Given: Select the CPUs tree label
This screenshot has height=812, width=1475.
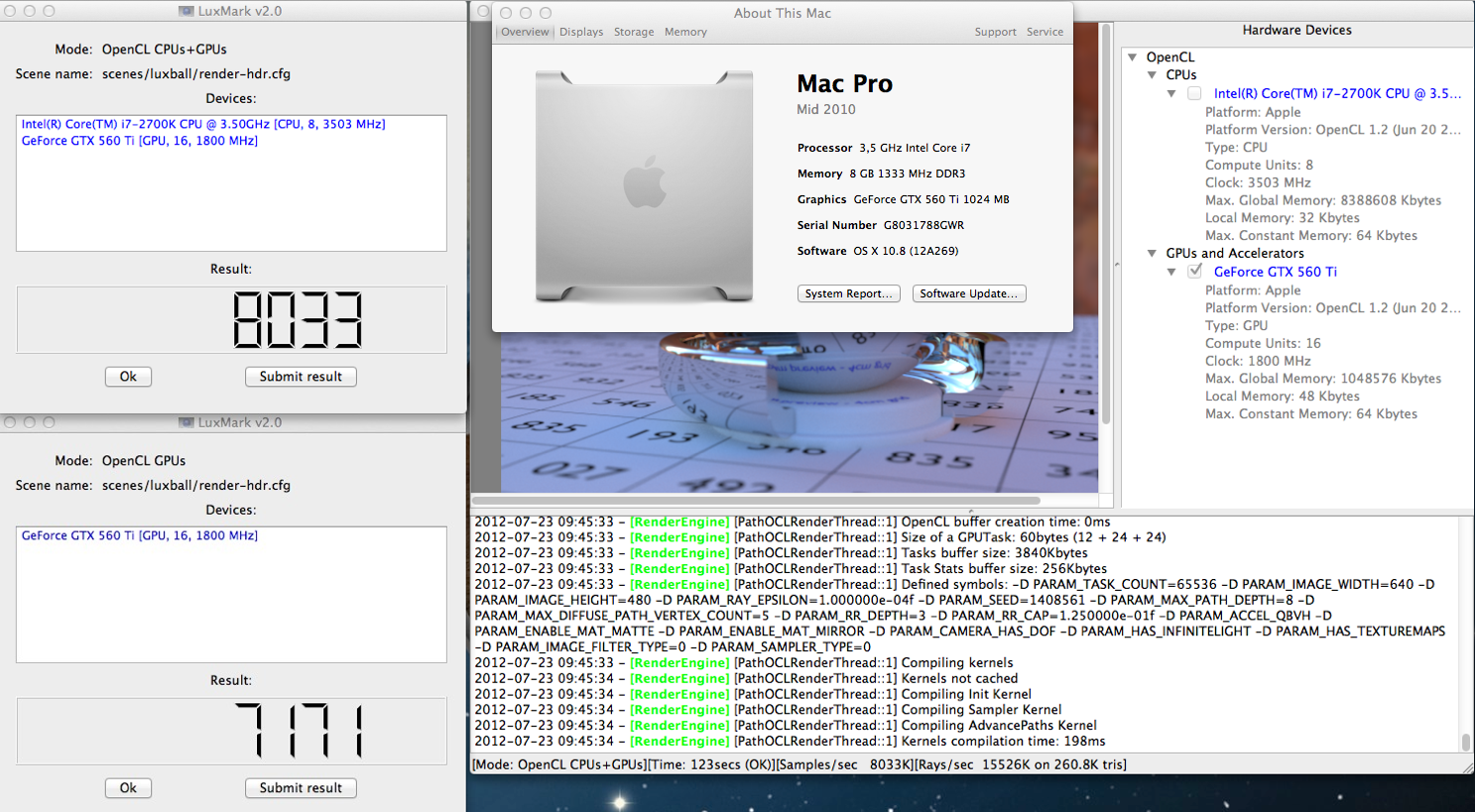Looking at the screenshot, I should click(x=1181, y=75).
